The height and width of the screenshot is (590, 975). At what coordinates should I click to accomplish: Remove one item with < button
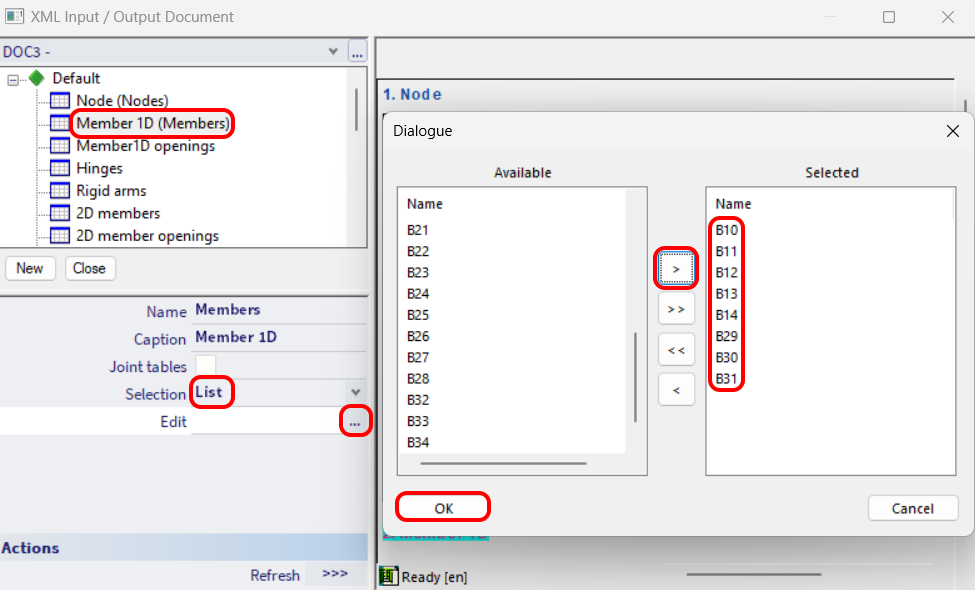[x=676, y=390]
